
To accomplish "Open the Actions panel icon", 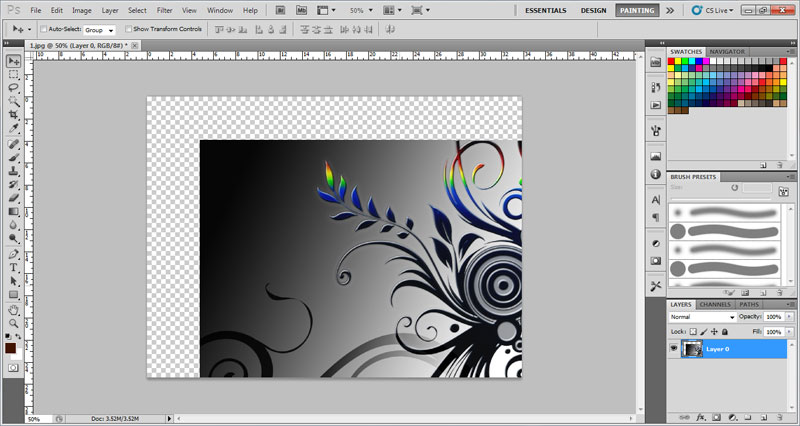I will [x=656, y=105].
